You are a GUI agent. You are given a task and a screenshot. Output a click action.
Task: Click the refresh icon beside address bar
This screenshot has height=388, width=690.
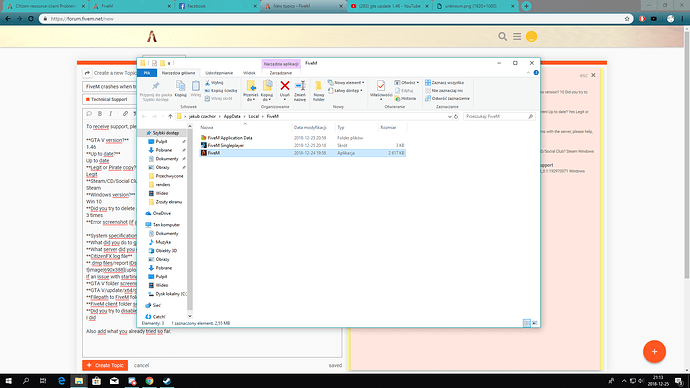tap(456, 117)
